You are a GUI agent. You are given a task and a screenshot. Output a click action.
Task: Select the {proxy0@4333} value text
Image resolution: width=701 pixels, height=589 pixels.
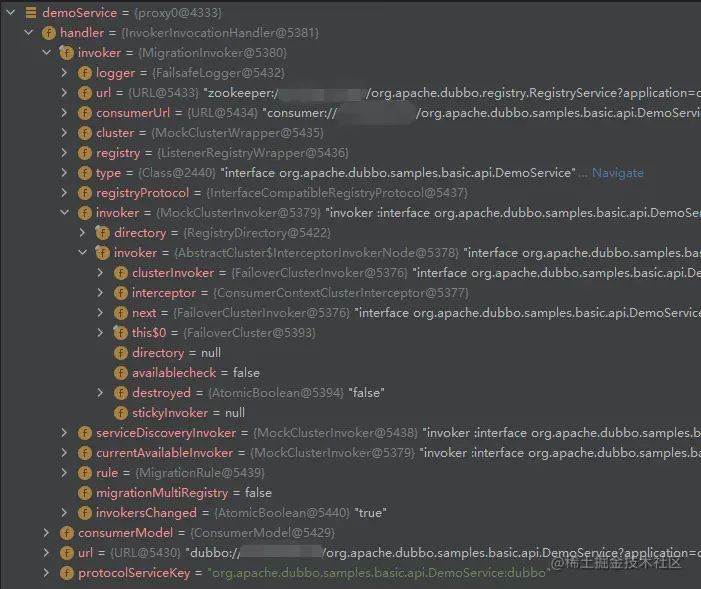(178, 13)
